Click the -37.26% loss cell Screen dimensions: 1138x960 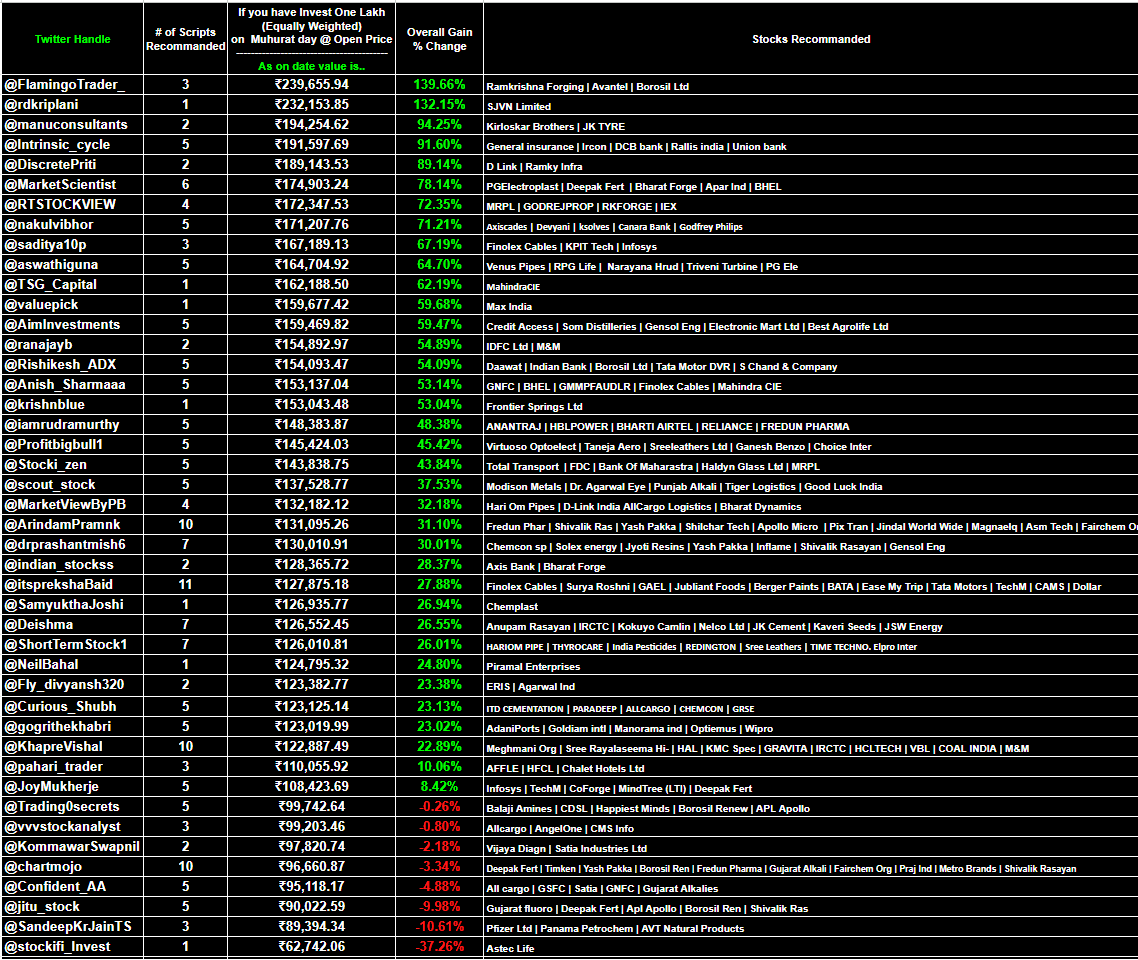coord(439,946)
